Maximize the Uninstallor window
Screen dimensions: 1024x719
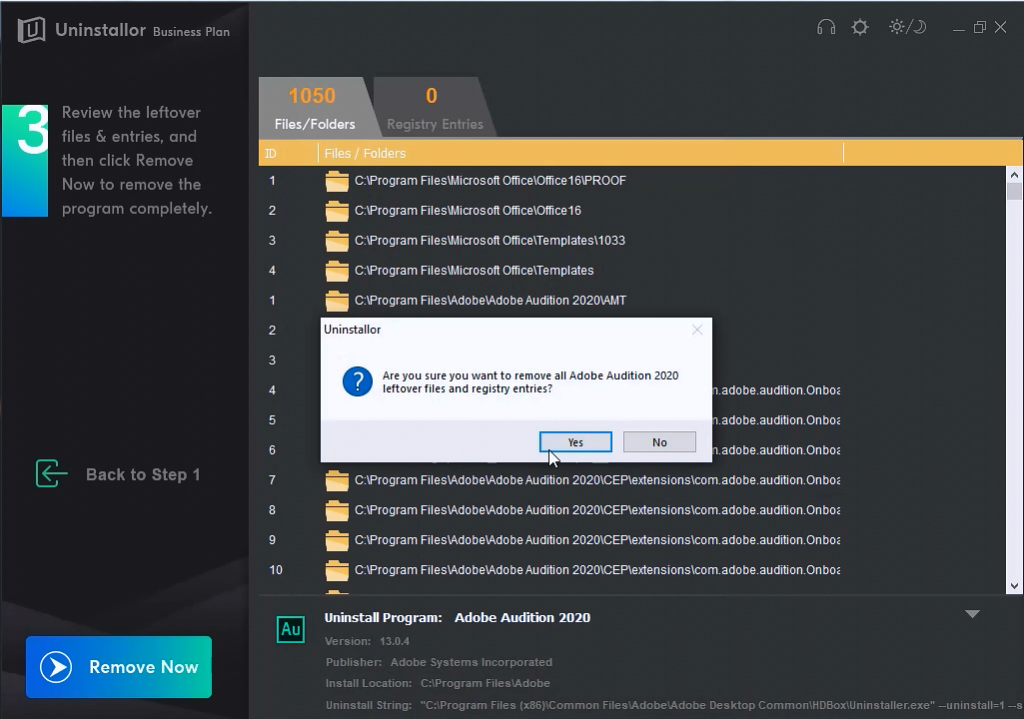tap(980, 27)
